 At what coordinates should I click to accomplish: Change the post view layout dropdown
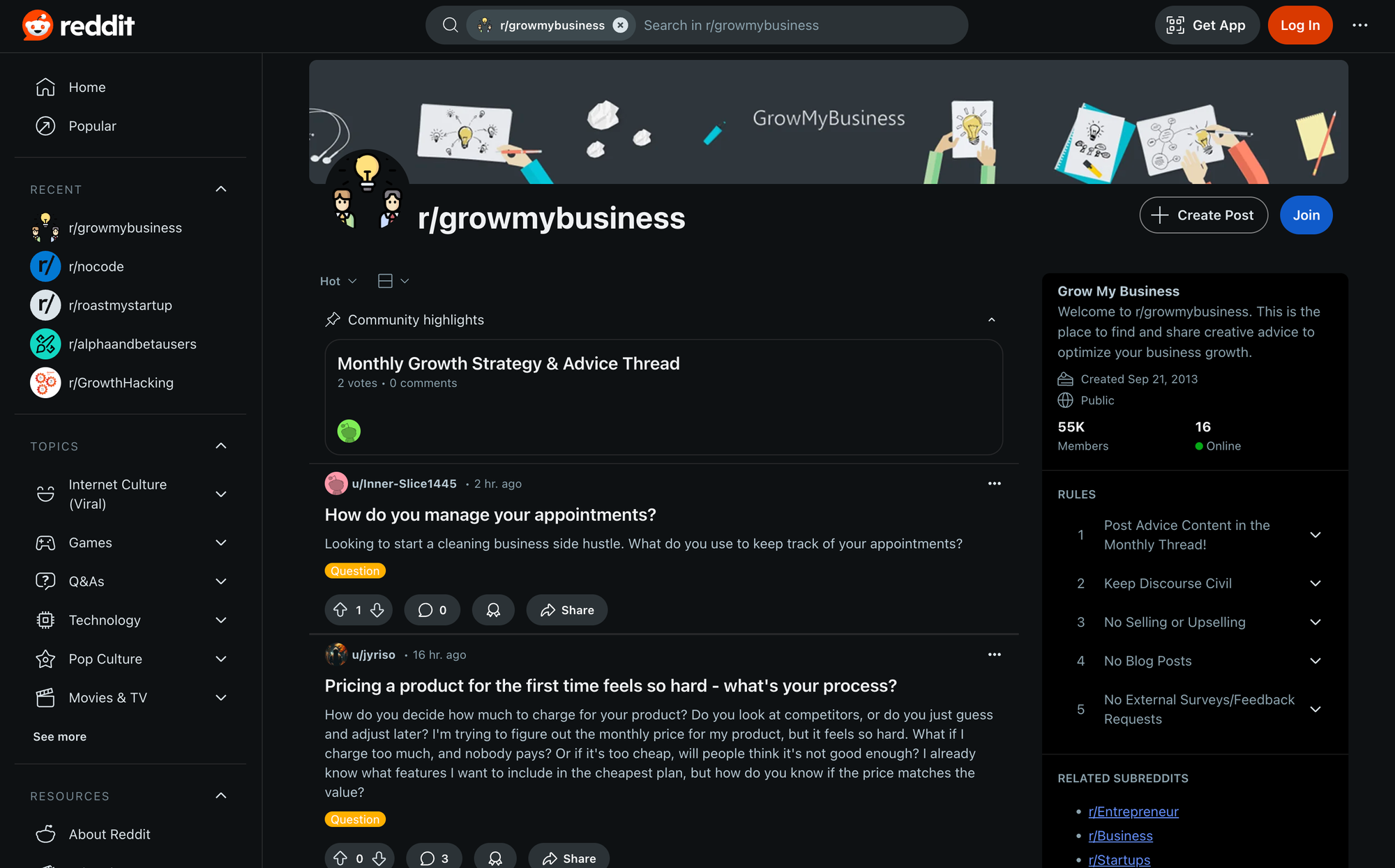point(393,281)
